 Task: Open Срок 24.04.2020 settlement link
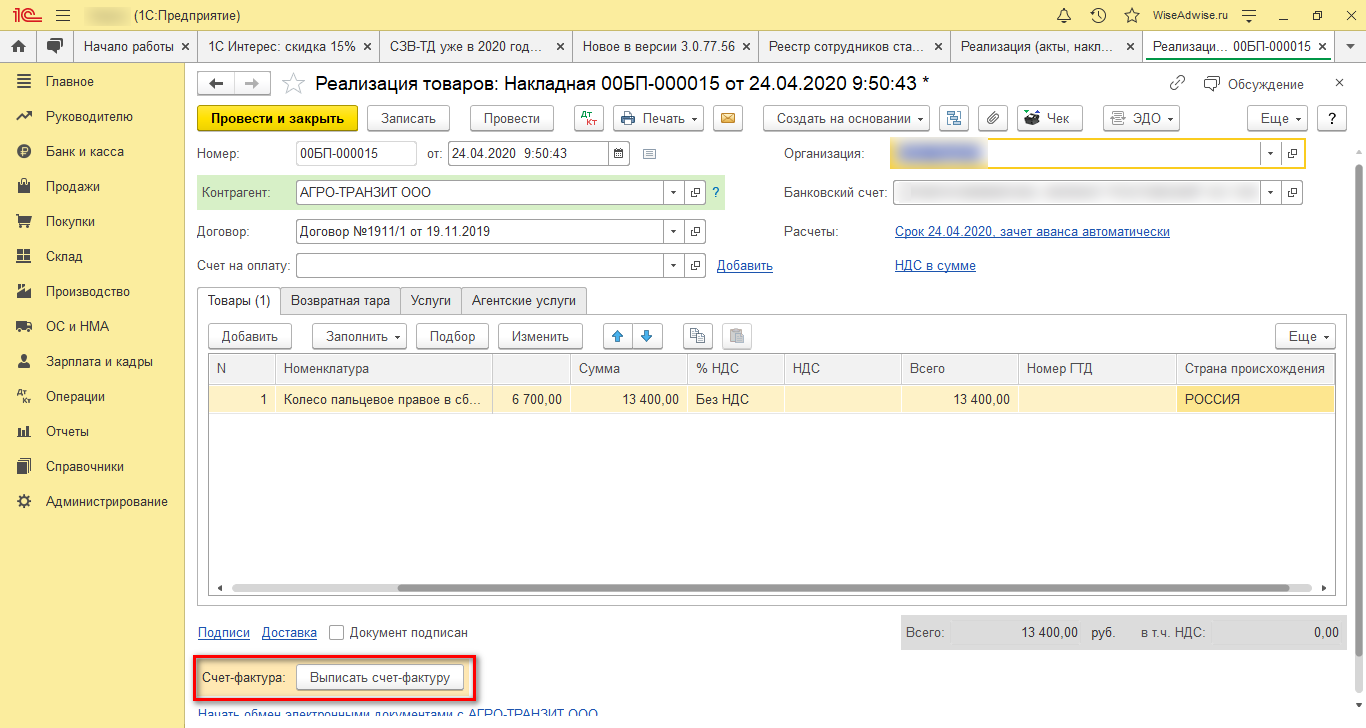1032,231
